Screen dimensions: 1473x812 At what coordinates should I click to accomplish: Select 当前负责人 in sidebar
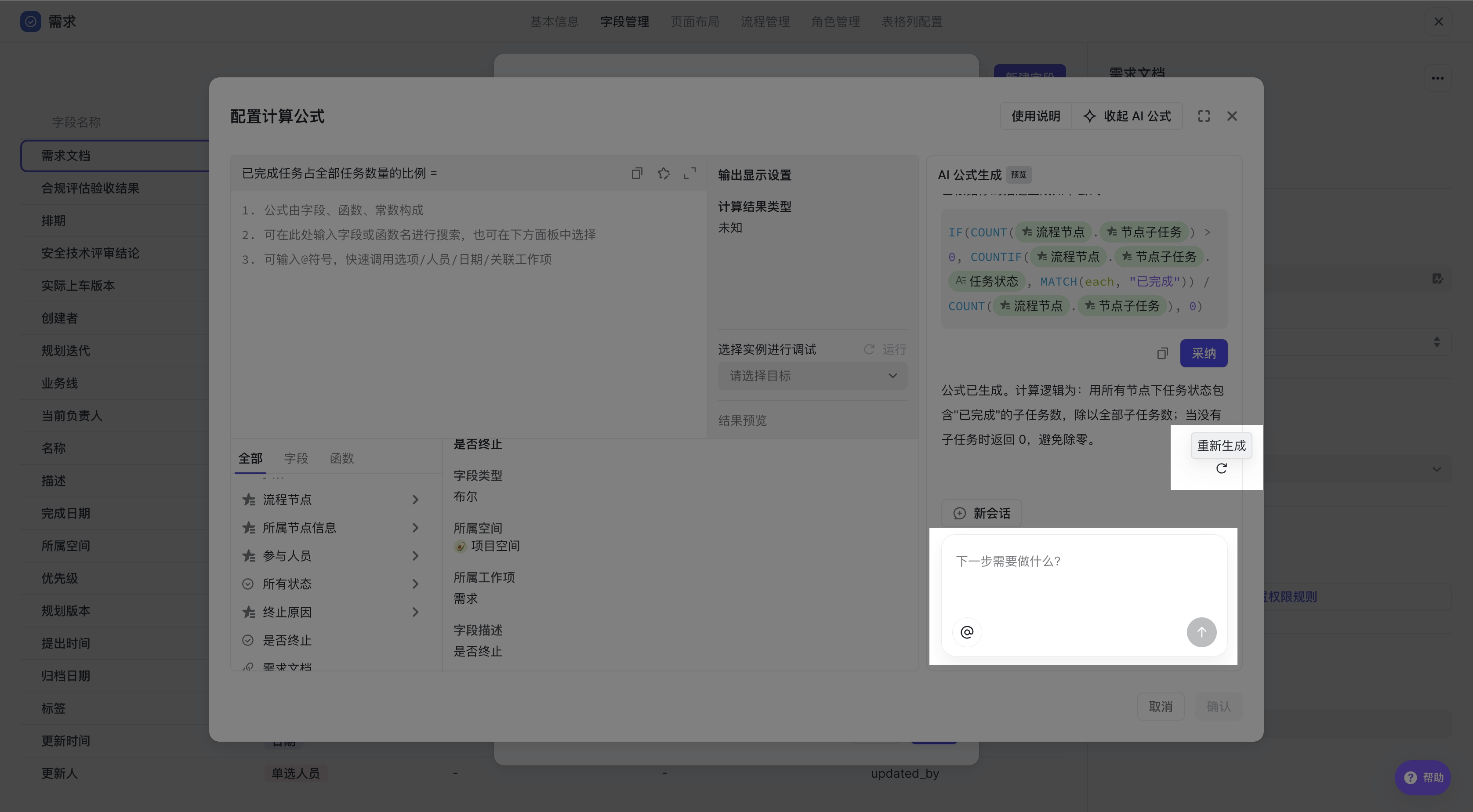72,416
